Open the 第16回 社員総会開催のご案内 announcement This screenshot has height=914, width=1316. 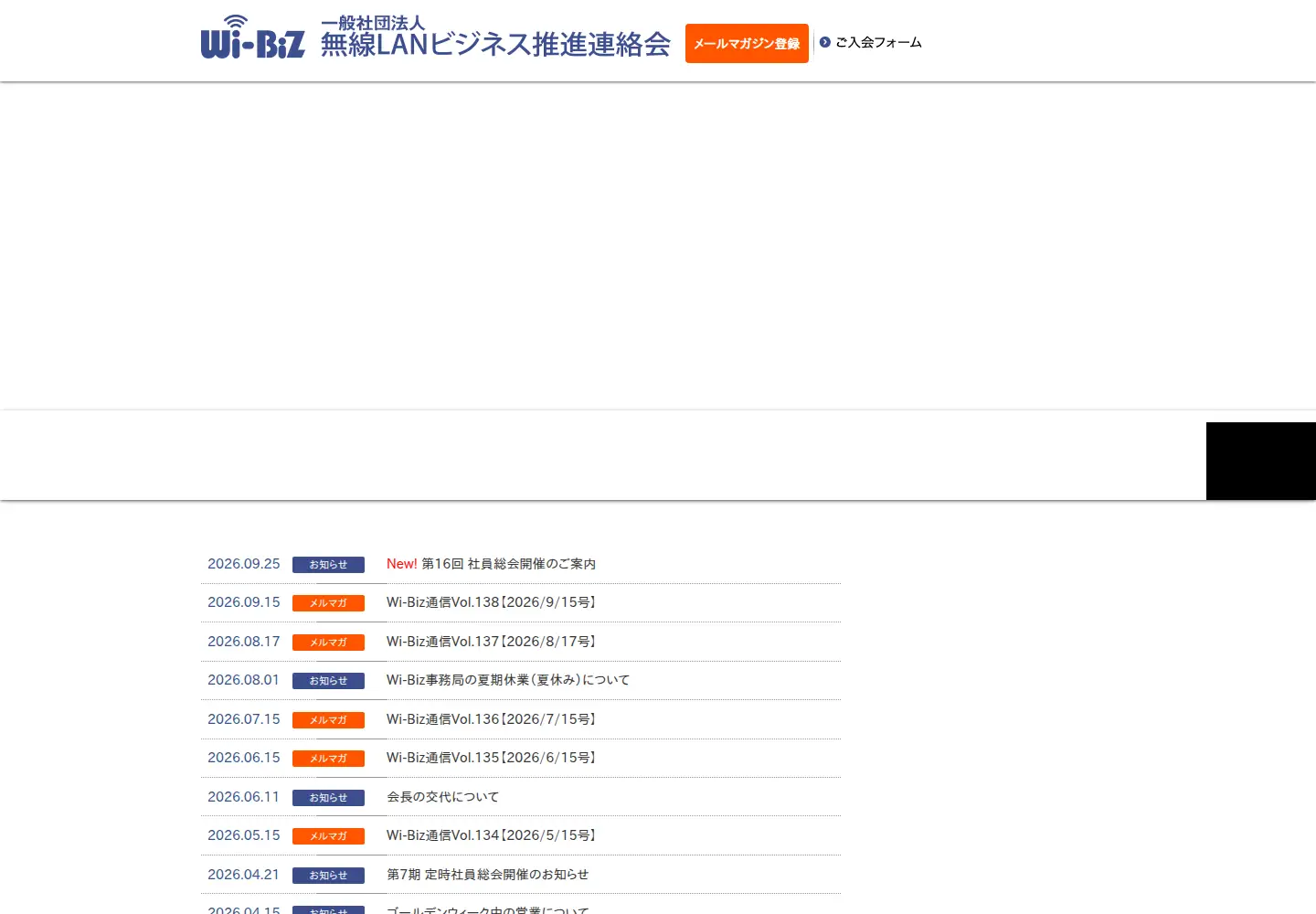pos(508,564)
